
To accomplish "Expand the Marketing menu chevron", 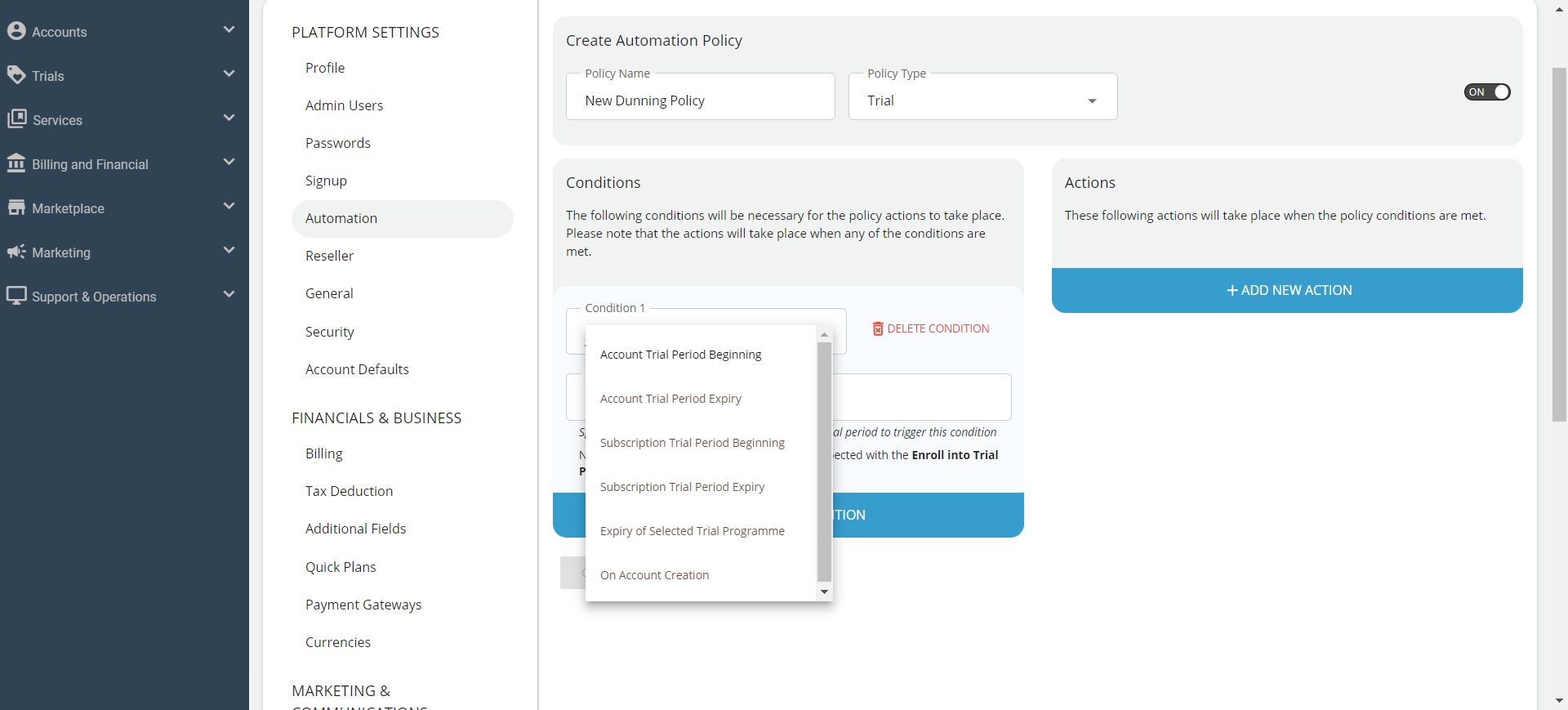I will click(x=229, y=251).
